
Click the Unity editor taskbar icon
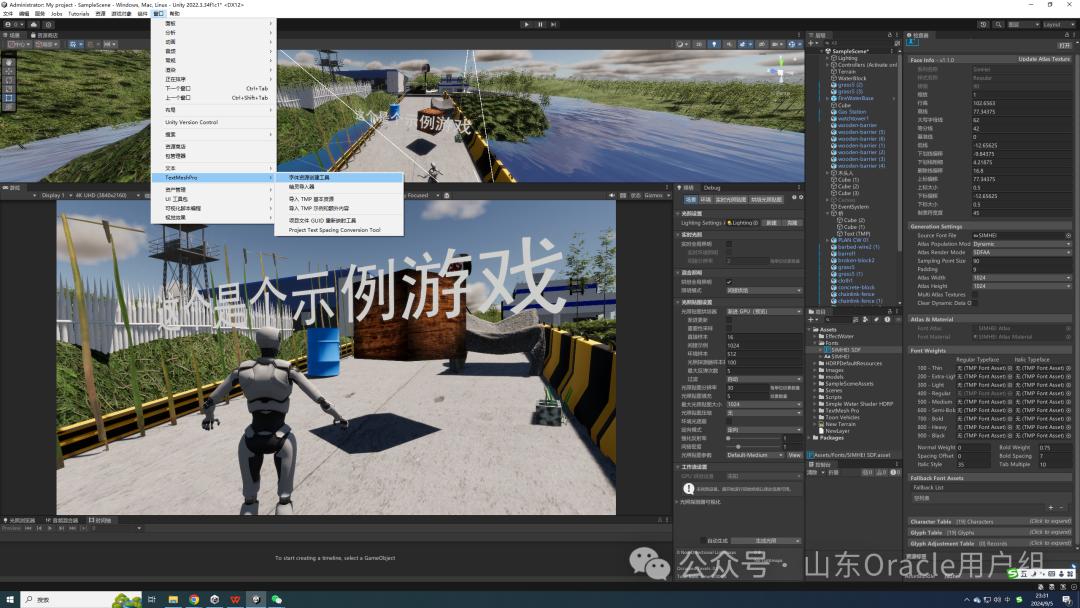[256, 600]
